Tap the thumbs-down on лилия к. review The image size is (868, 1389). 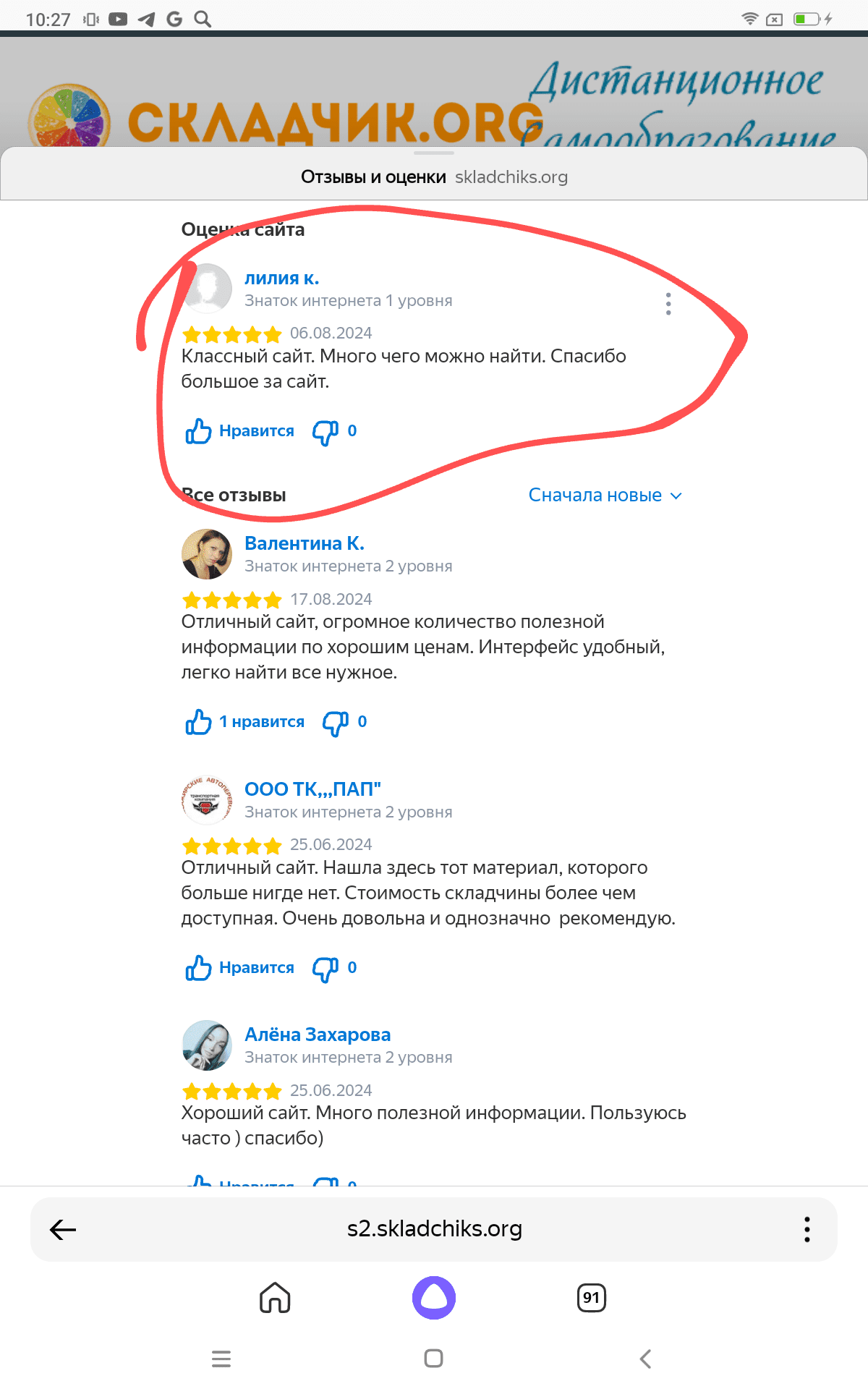(x=334, y=431)
